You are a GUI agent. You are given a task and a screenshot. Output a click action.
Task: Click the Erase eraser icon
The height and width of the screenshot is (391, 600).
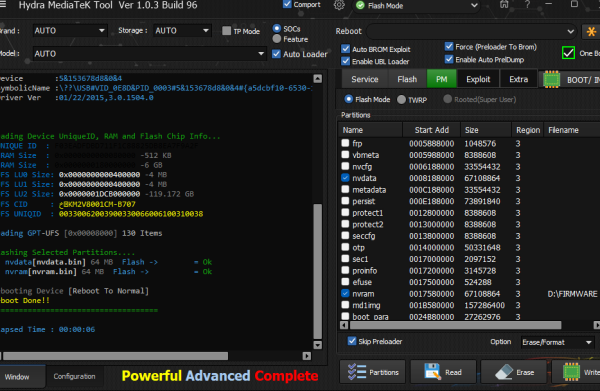coord(504,372)
